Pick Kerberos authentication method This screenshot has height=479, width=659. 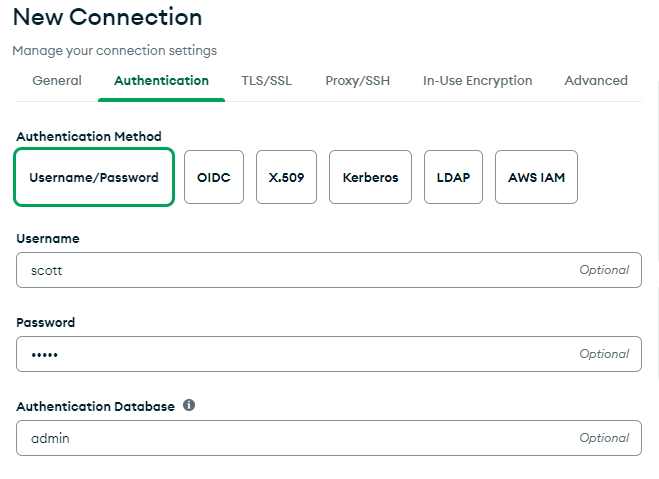pyautogui.click(x=370, y=177)
